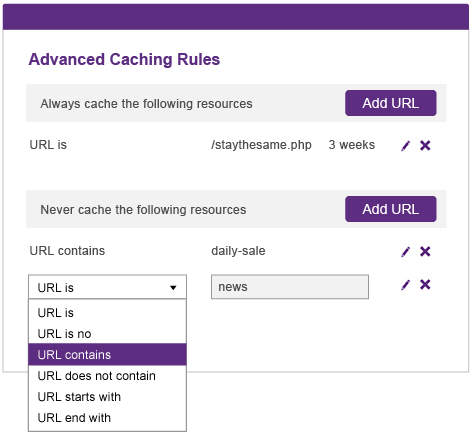
Task: Delete the news rule with X icon
Action: click(425, 285)
